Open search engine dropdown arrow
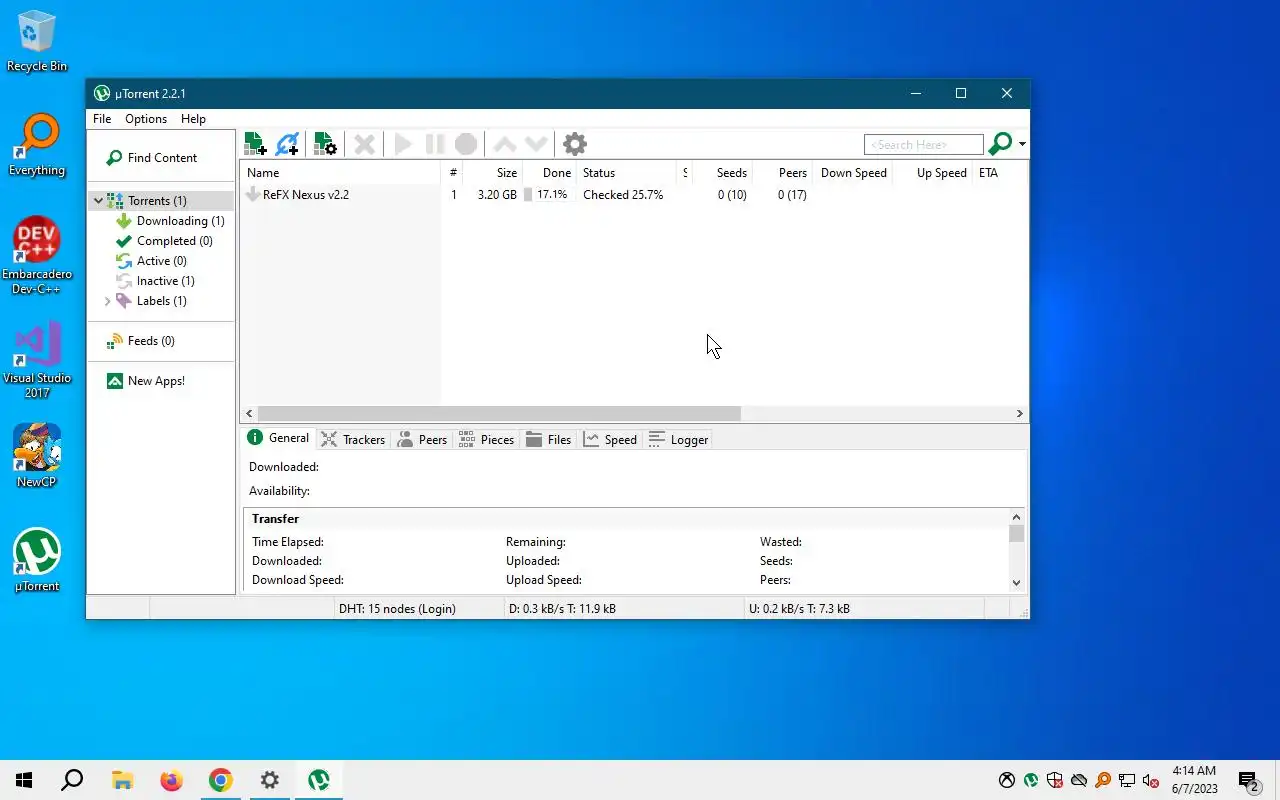1280x800 pixels. [1022, 144]
